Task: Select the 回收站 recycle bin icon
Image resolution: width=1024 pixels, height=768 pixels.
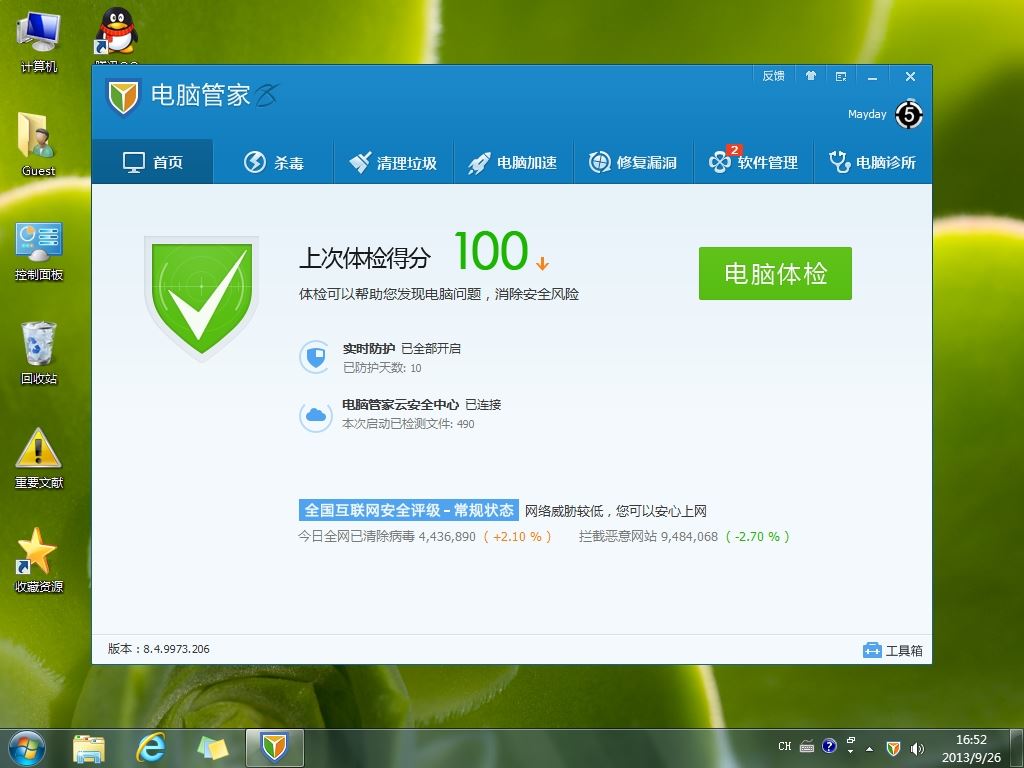Action: (39, 353)
